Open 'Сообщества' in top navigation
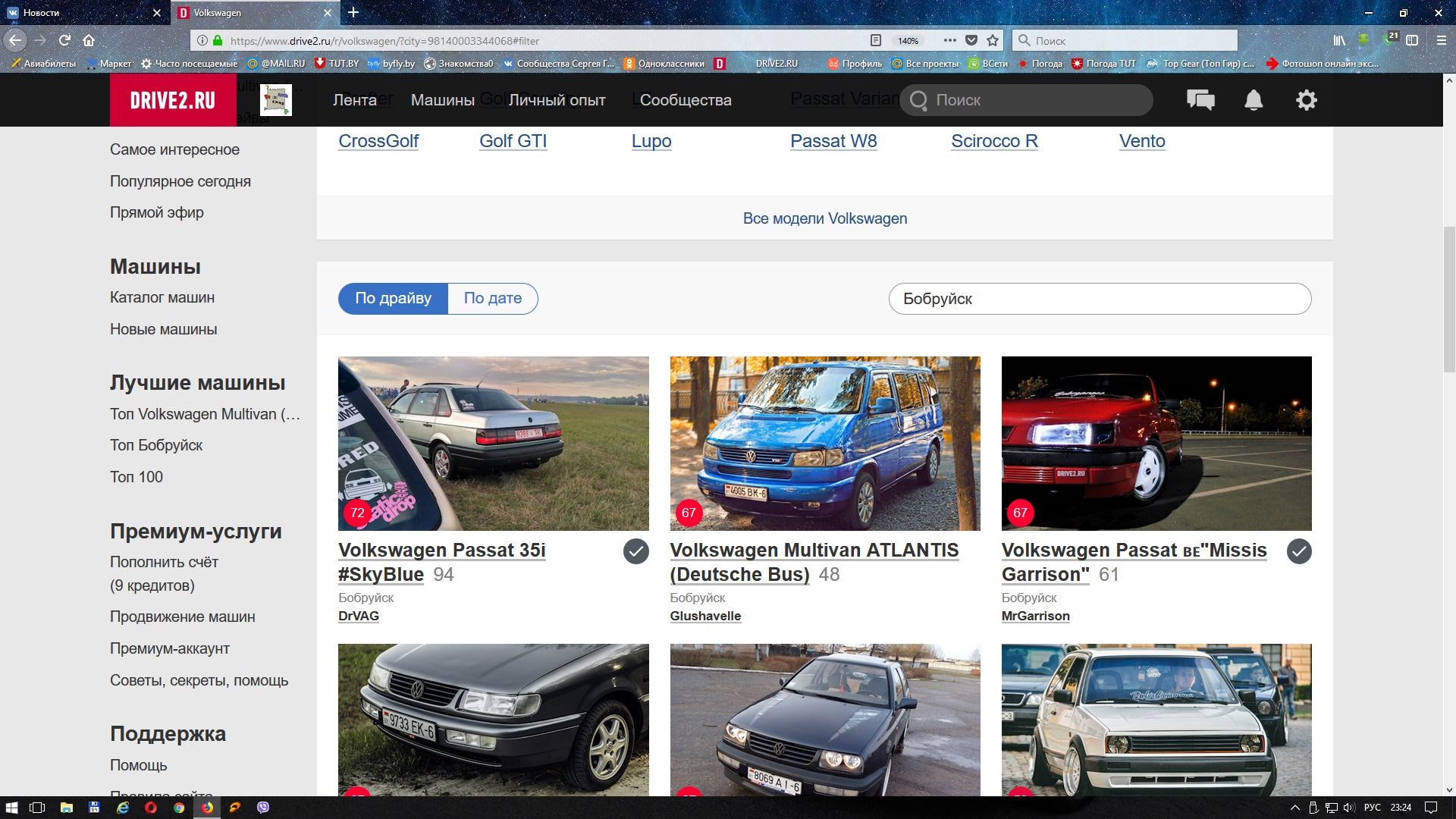This screenshot has width=1456, height=819. pyautogui.click(x=686, y=100)
